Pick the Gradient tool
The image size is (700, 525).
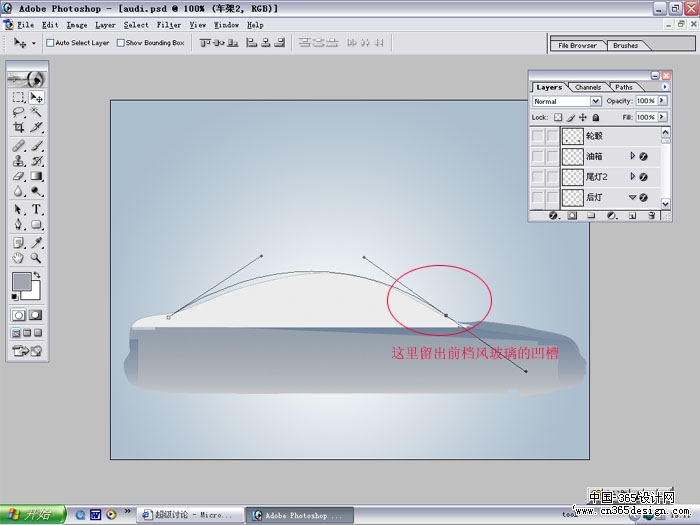[36, 176]
